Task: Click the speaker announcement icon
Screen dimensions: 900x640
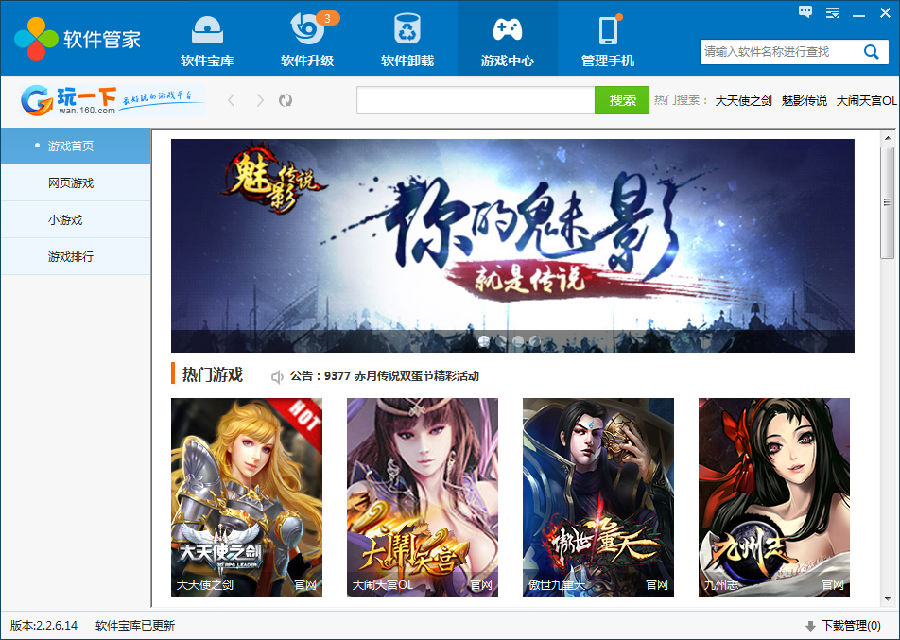Action: [277, 377]
